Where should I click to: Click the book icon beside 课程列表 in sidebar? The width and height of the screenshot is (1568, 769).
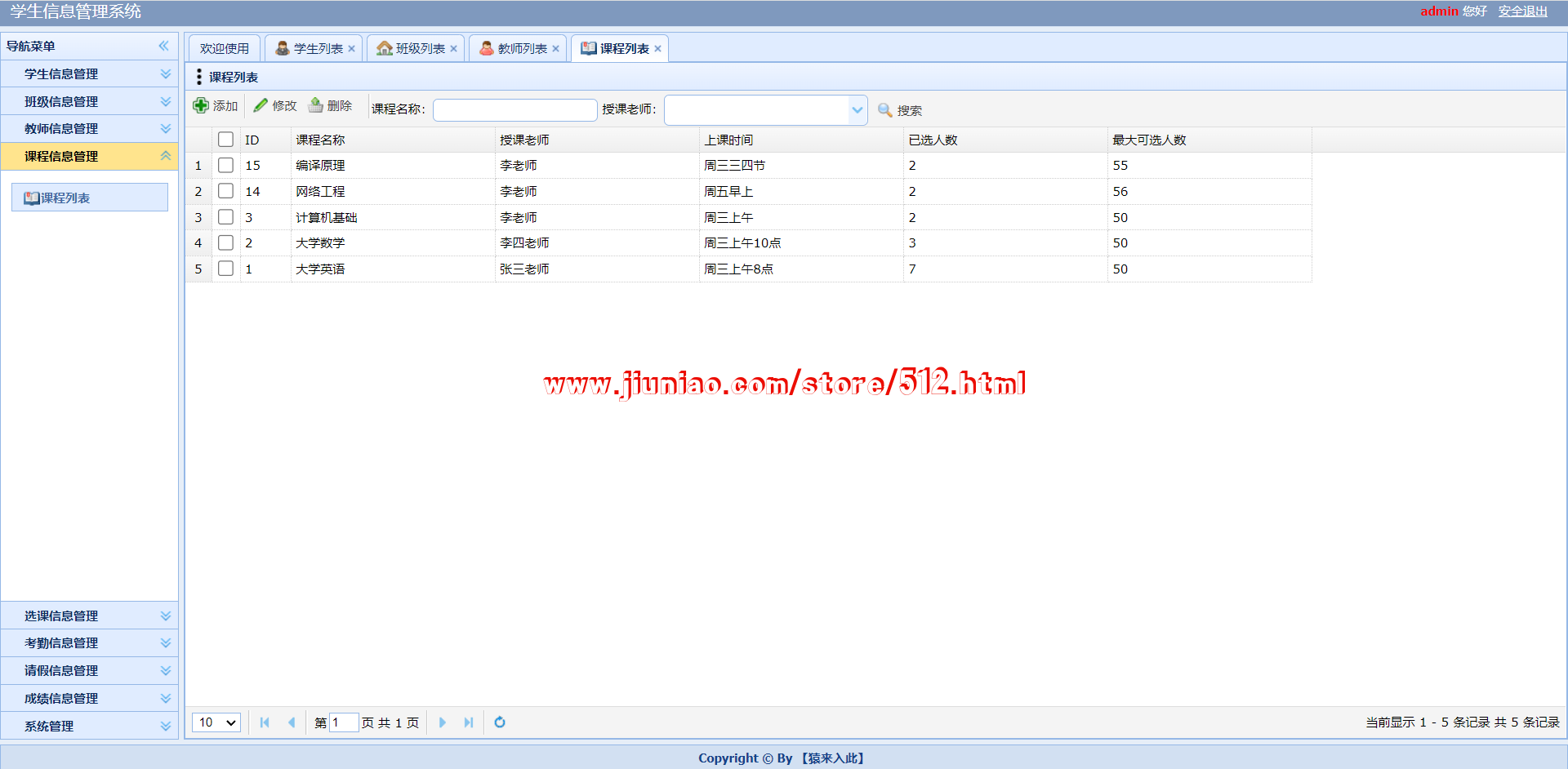click(x=32, y=198)
